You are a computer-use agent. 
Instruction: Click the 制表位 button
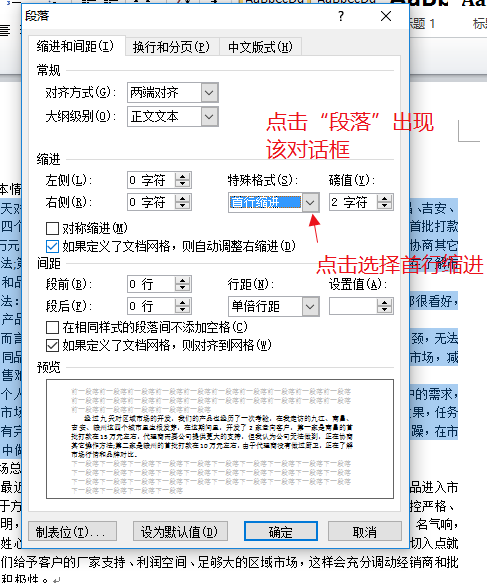72,531
